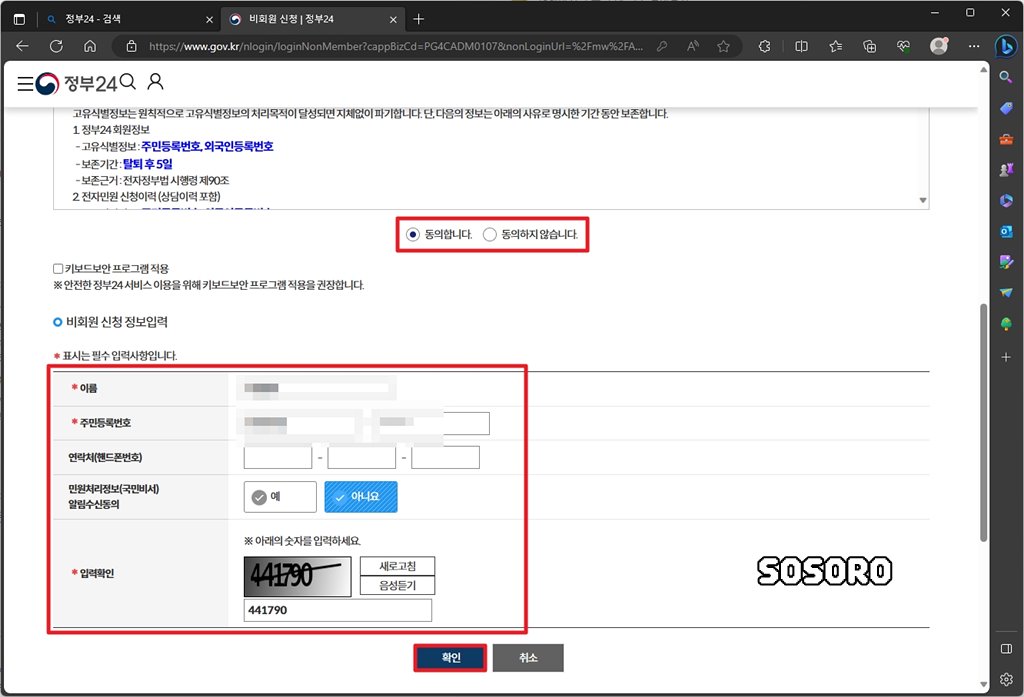The image size is (1024, 697).
Task: Toggle split screen icon in toolbar
Action: tap(801, 46)
